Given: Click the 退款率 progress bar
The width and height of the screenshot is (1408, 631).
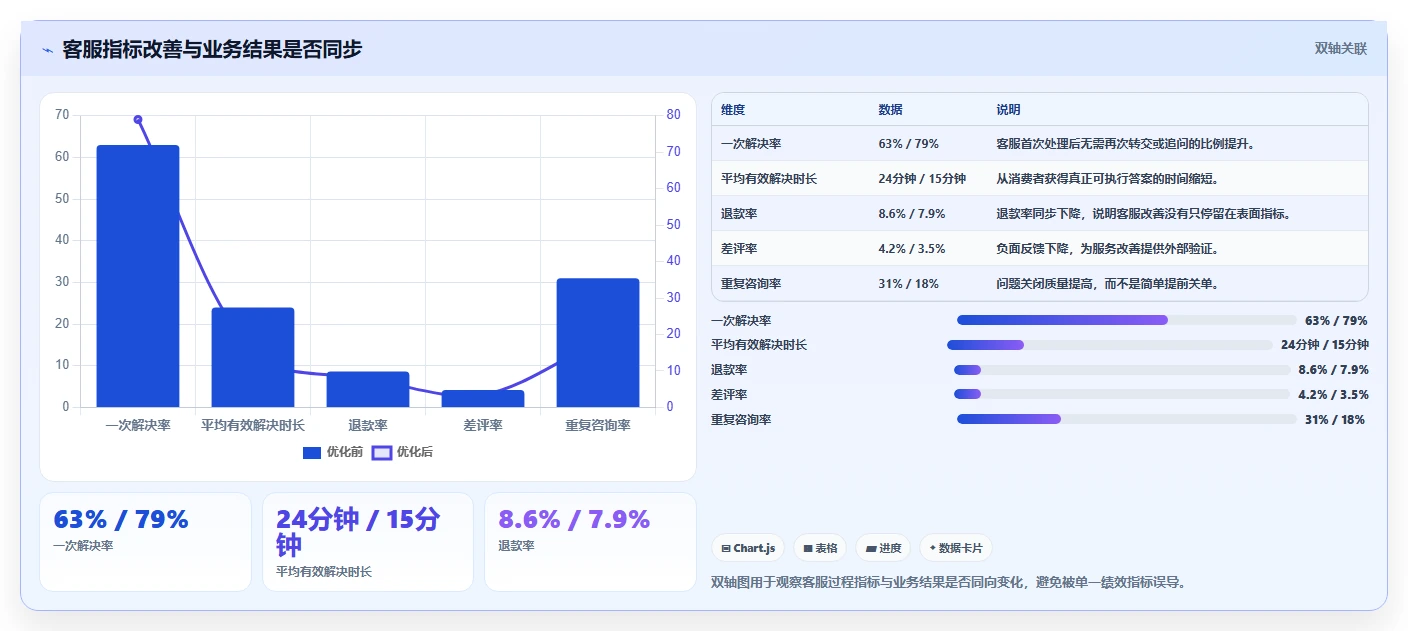Looking at the screenshot, I should coord(1122,370).
